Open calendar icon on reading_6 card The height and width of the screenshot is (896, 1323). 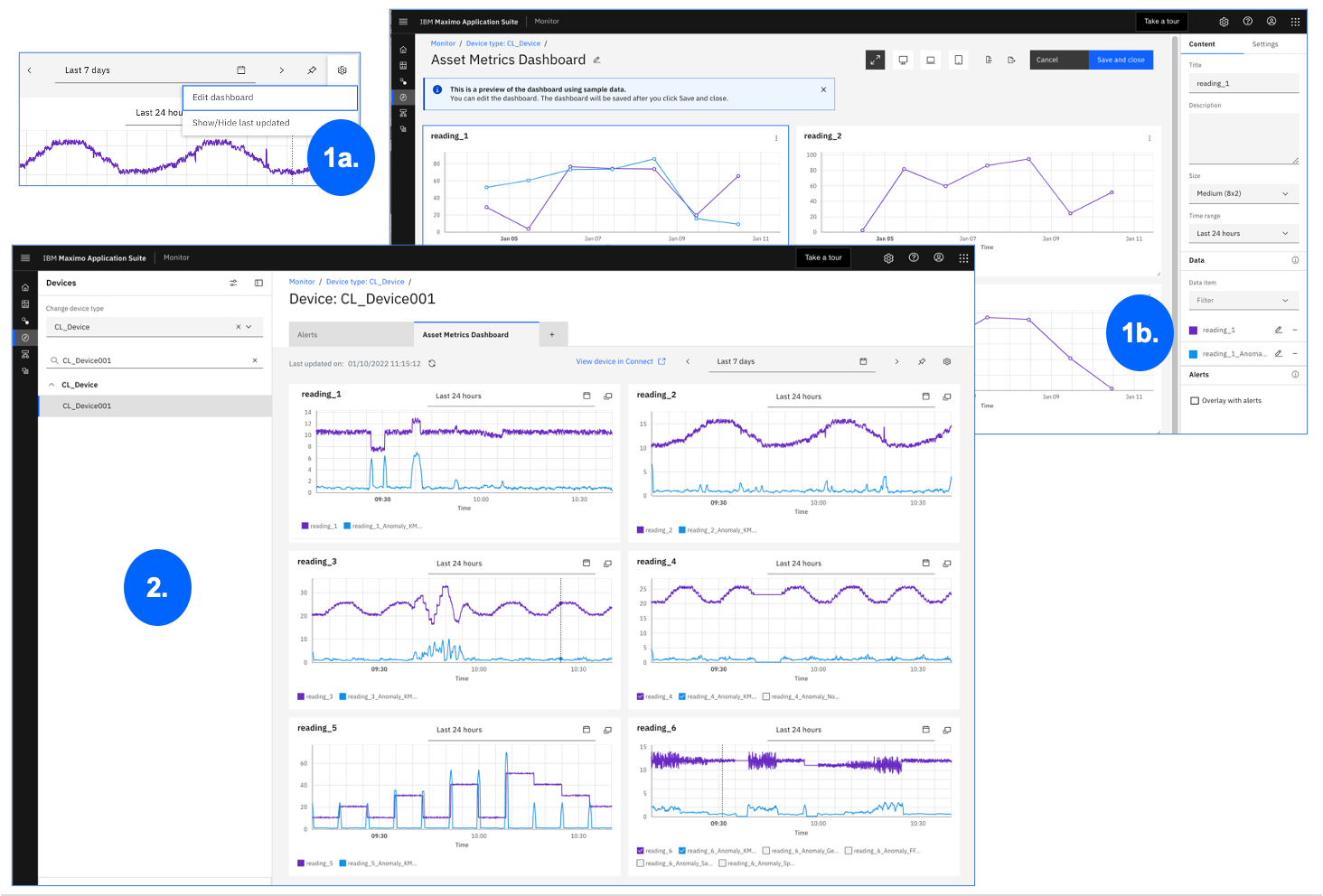pos(925,729)
